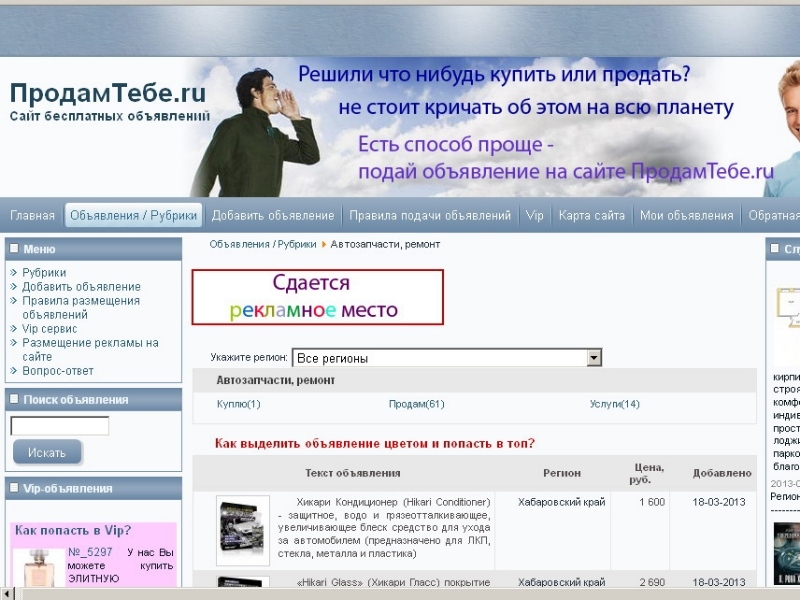The width and height of the screenshot is (800, 600).
Task: Open the Главная navigation tab
Action: (33, 215)
